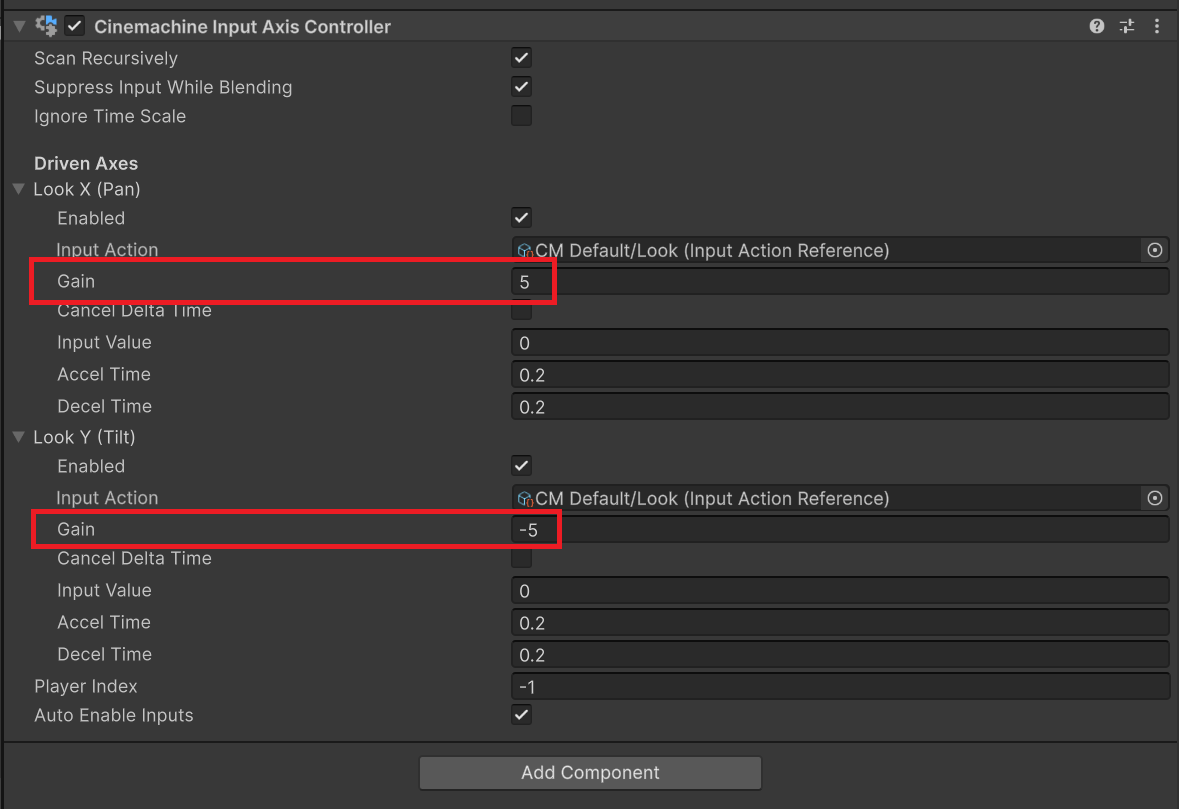1179x809 pixels.
Task: Collapse the Look Y (Tilt) foldout
Action: (19, 437)
